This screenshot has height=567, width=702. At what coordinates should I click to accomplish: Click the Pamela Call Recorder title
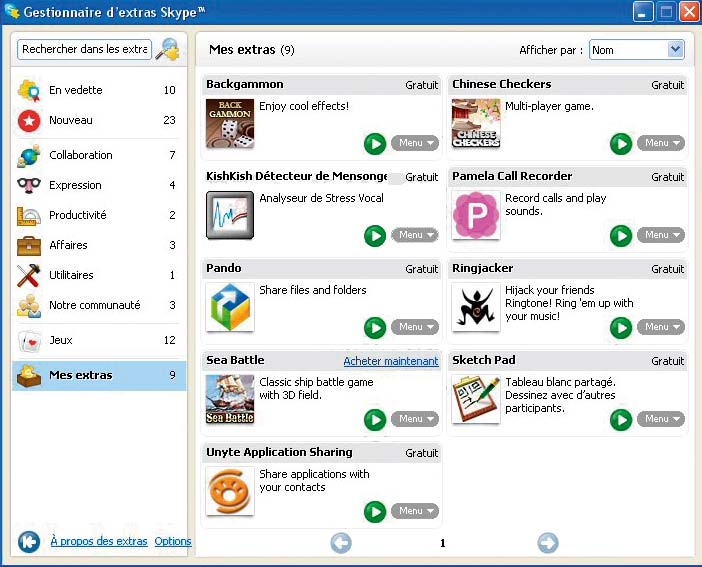point(512,176)
